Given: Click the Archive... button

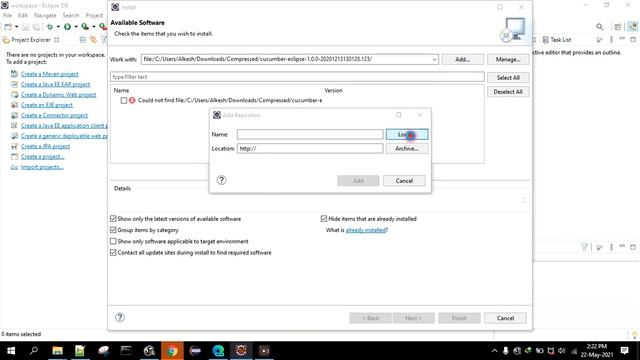Looking at the screenshot, I should (x=407, y=149).
